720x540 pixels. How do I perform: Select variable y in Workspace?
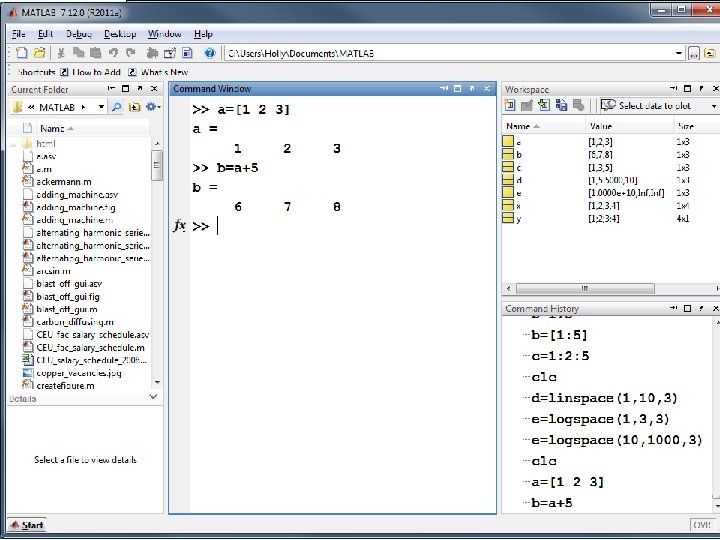(518, 219)
